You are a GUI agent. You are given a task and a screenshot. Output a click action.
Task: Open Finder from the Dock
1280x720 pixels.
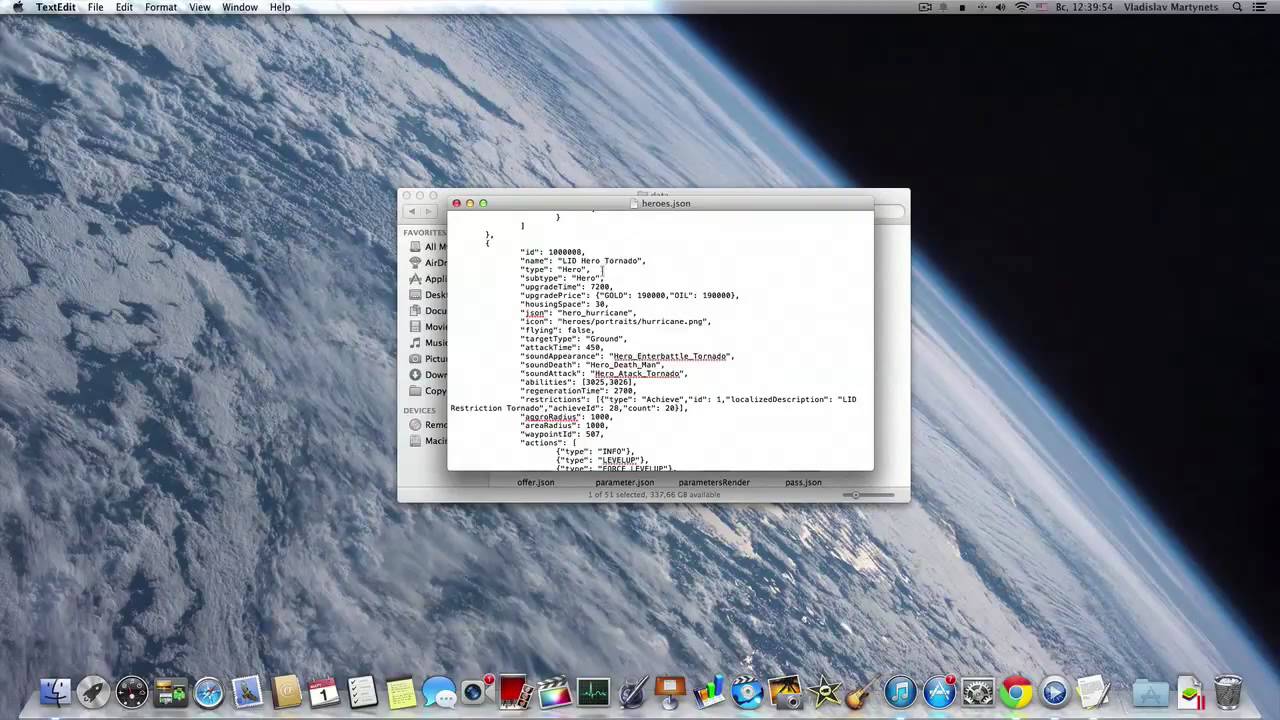[55, 691]
